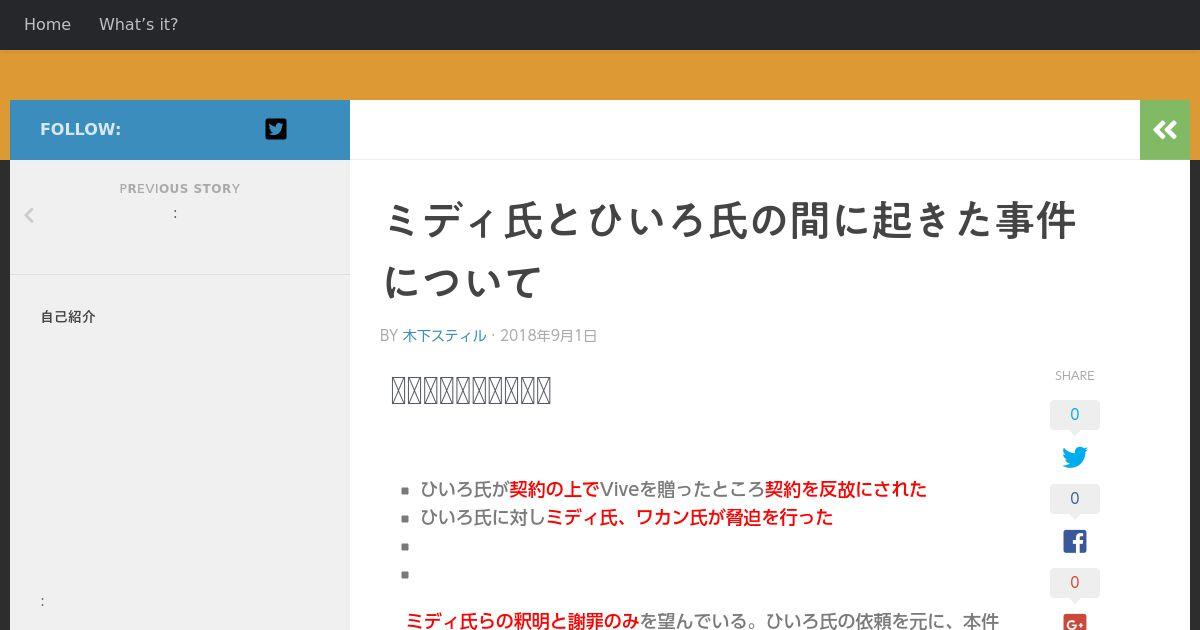Click the Twitter follow icon in sidebar
The width and height of the screenshot is (1200, 630).
[276, 129]
